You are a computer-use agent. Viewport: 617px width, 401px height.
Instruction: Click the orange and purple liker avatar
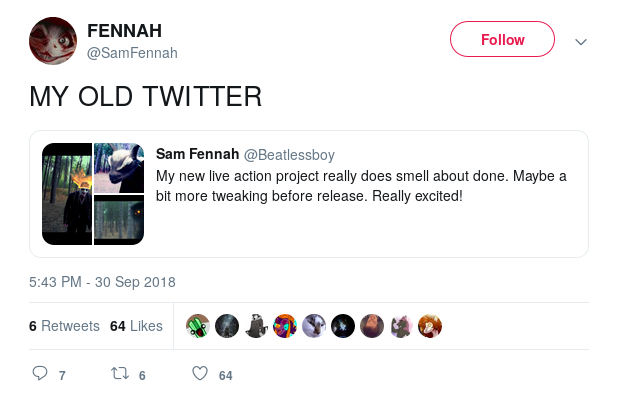(285, 326)
